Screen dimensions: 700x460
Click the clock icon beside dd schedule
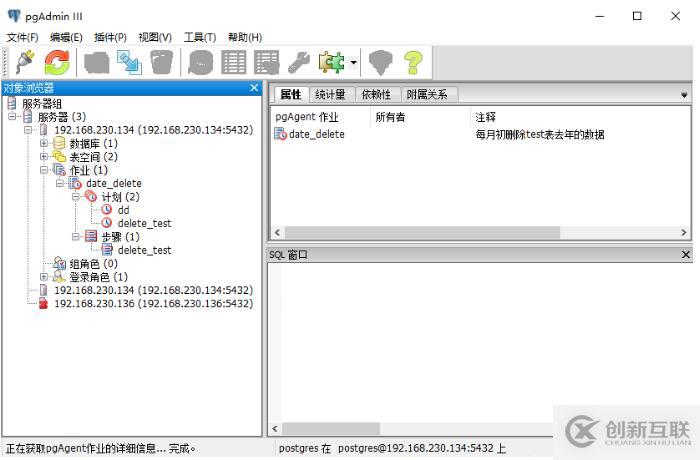(x=107, y=209)
